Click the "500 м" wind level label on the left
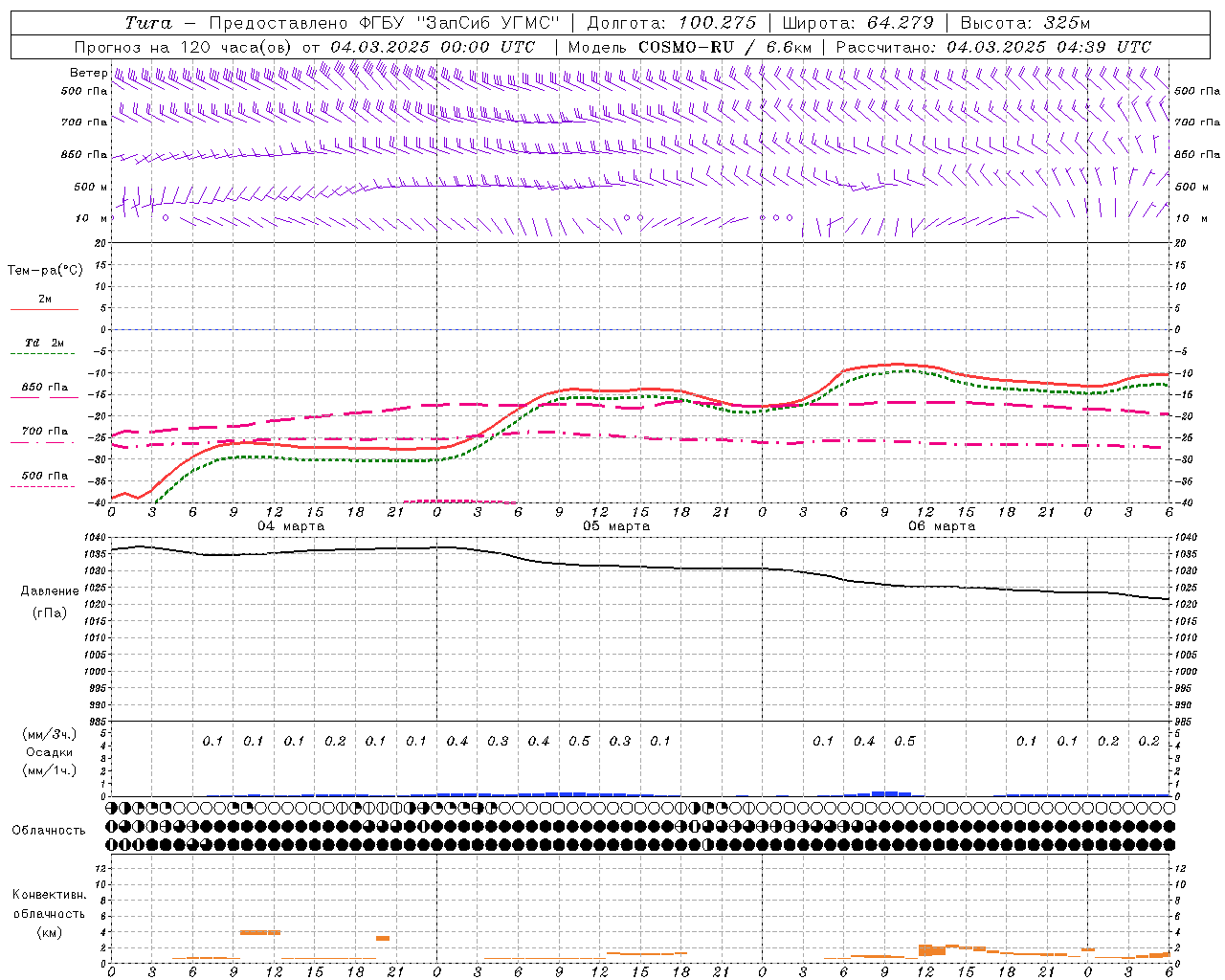 (x=91, y=187)
